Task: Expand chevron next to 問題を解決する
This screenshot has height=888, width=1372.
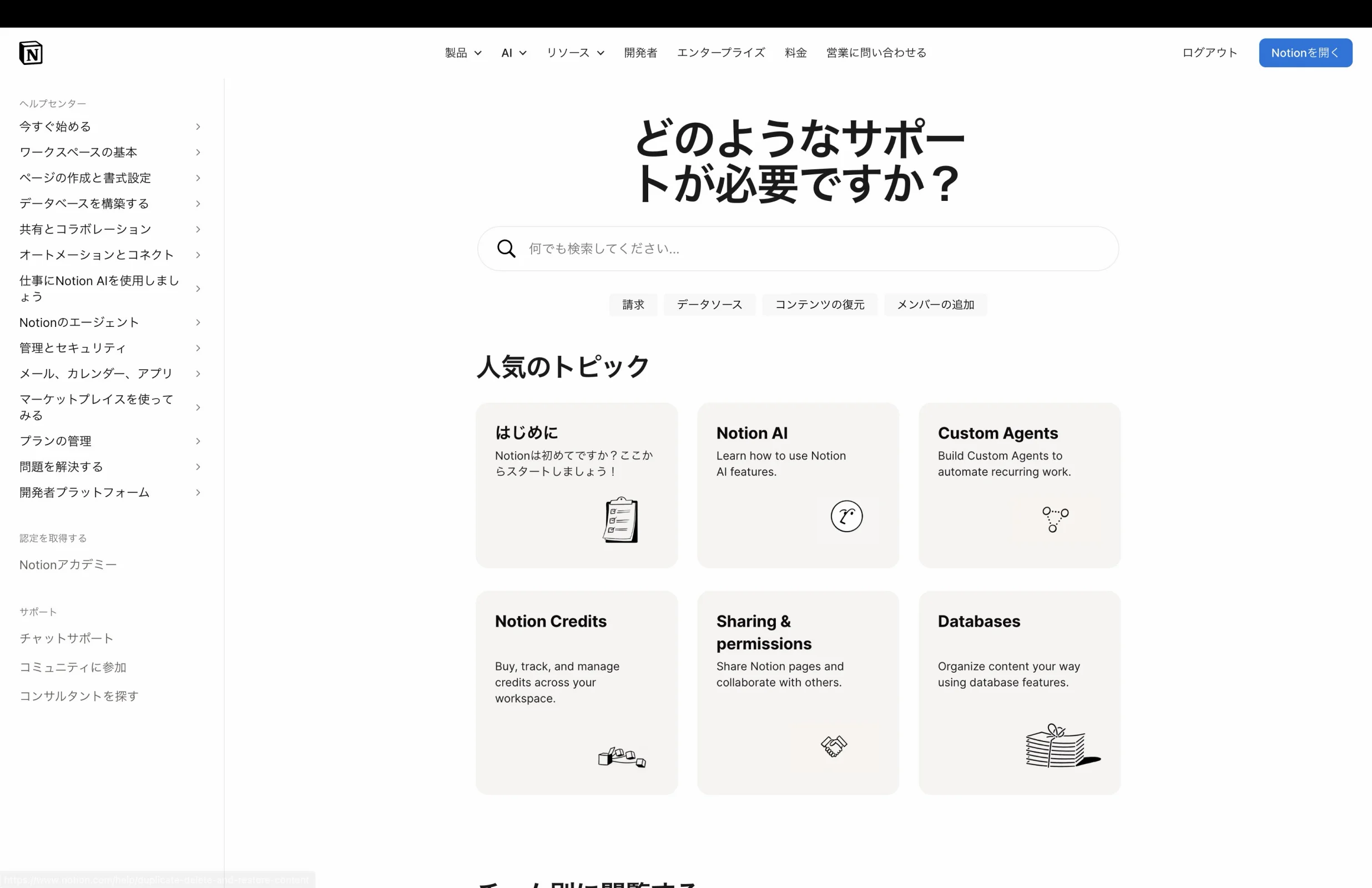Action: tap(198, 467)
